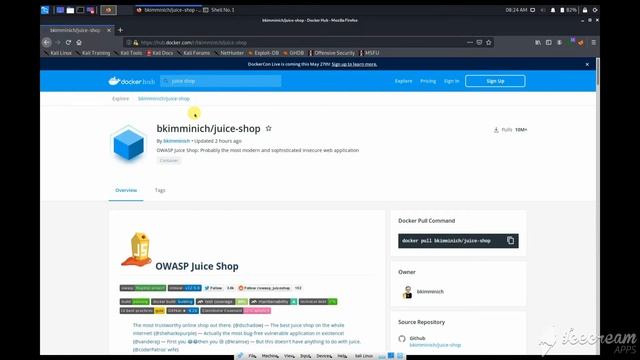This screenshot has width=640, height=360.
Task: Star the bkimminich/juice-shop repository
Action: click(x=269, y=128)
